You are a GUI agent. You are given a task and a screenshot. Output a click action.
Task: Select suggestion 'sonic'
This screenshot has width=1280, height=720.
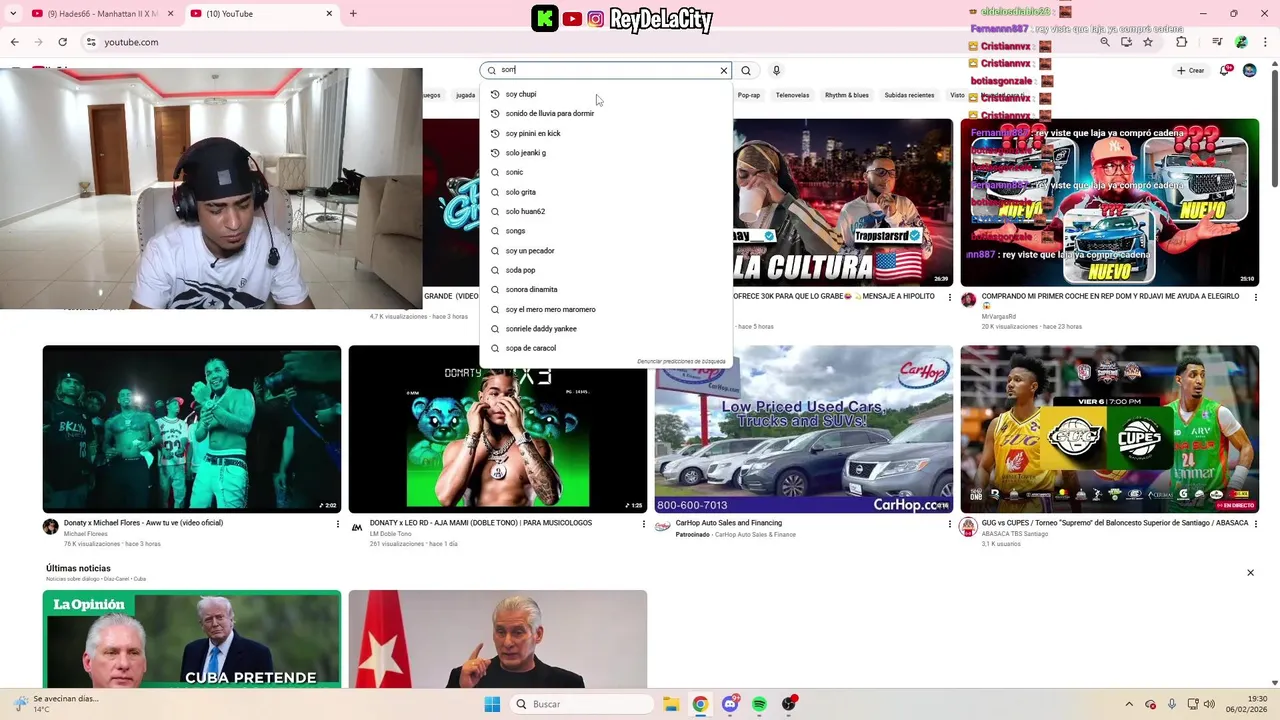click(606, 172)
